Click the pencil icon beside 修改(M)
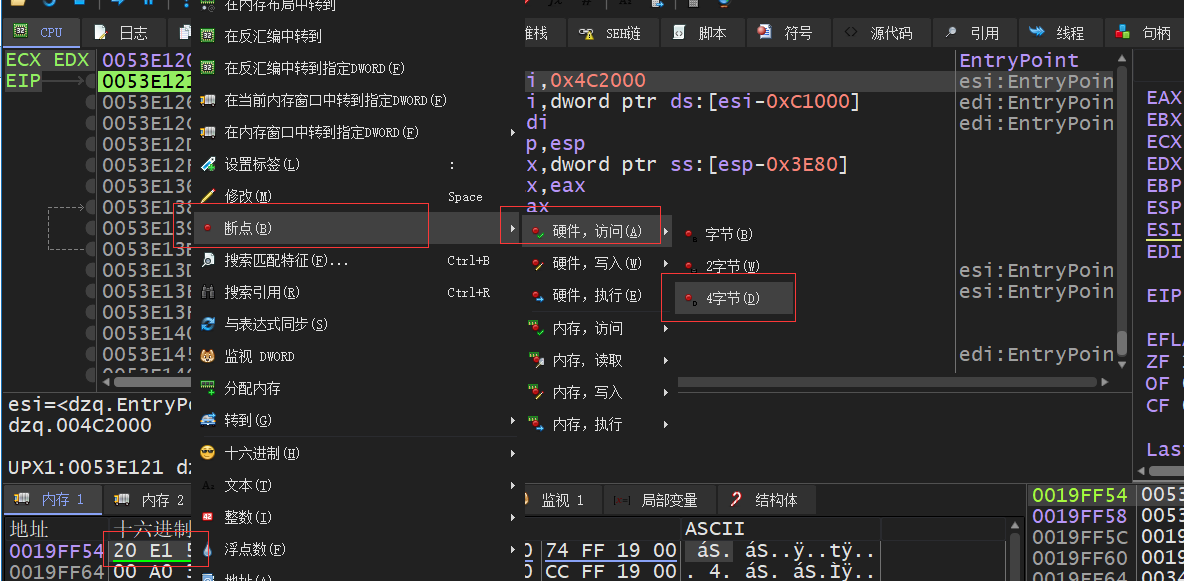This screenshot has height=581, width=1184. (x=208, y=196)
